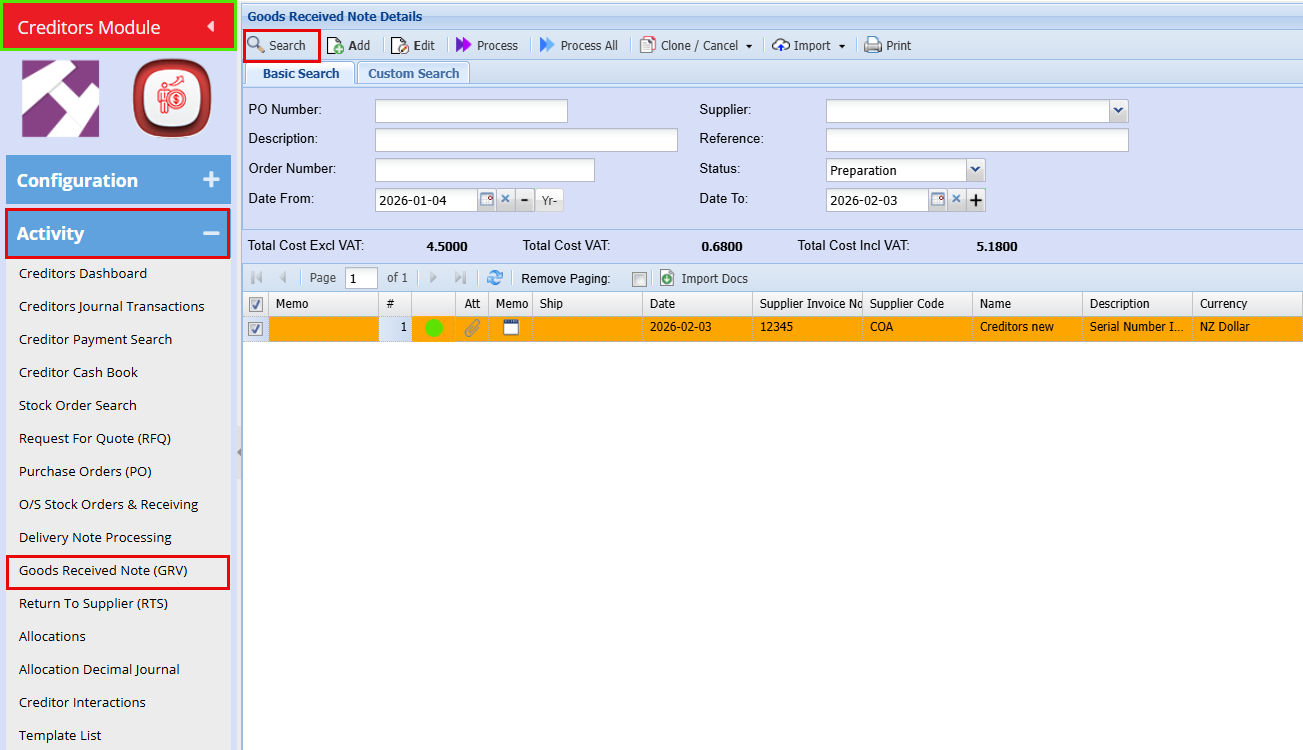Click the Process All toolbar icon

(547, 45)
